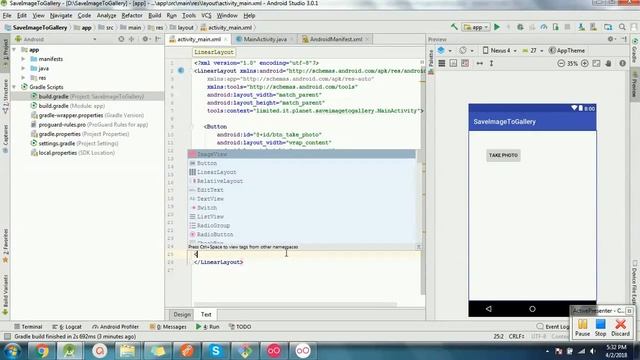
Task: Open Project Structure toolbar icon
Action: [x=608, y=27]
